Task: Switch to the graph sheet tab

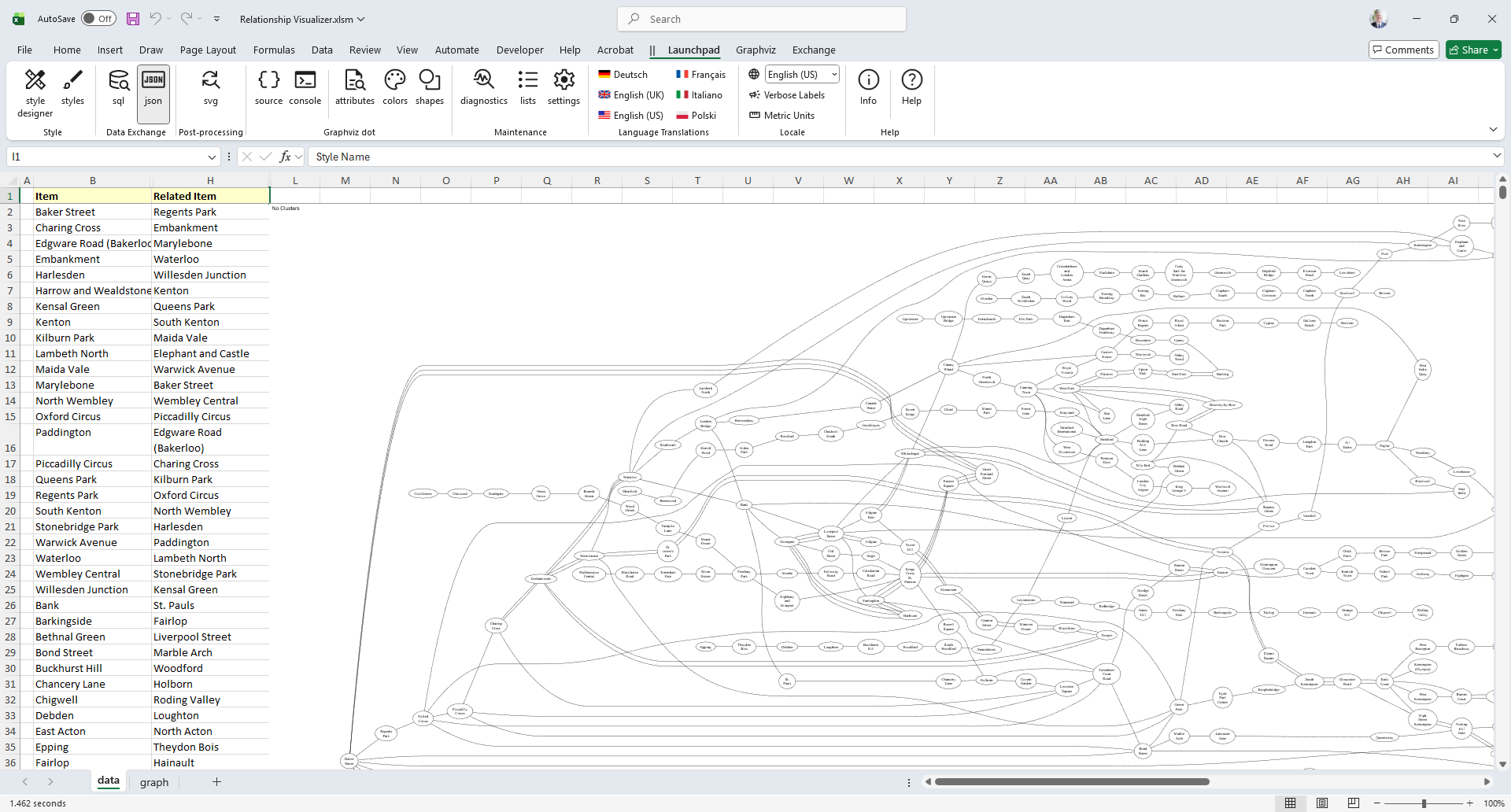Action: coord(154,782)
